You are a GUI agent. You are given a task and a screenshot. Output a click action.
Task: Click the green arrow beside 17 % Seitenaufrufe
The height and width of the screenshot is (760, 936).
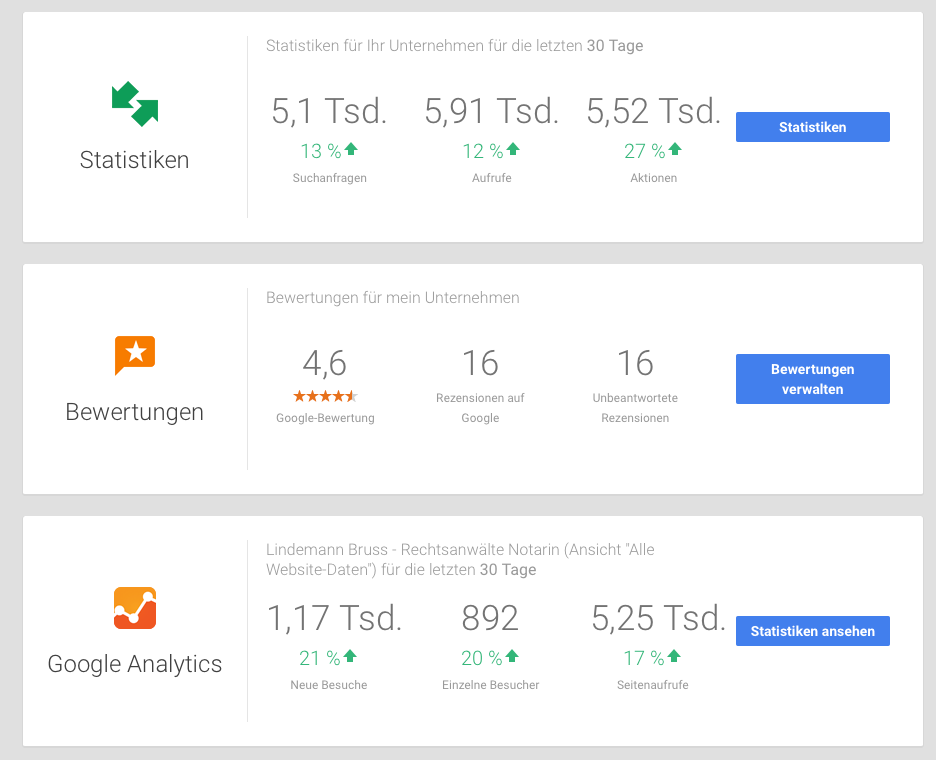[x=674, y=657]
